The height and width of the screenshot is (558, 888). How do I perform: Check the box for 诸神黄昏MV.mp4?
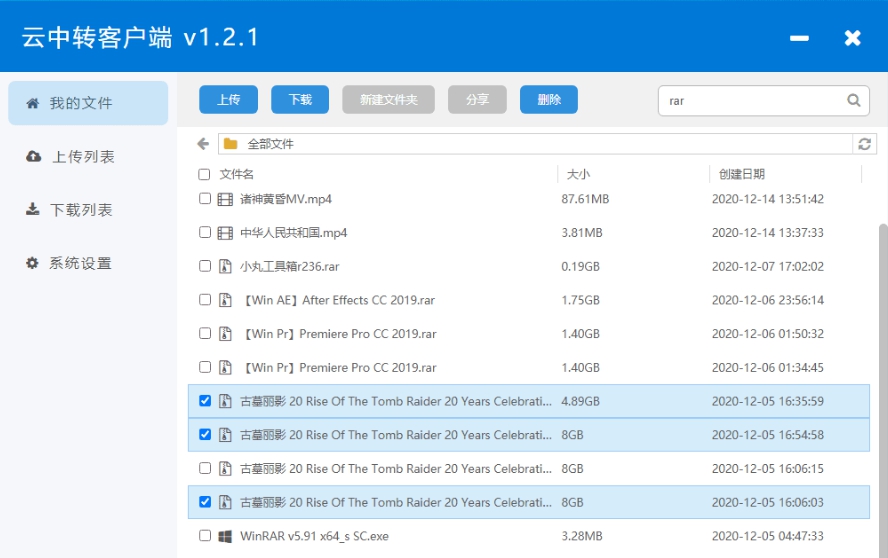pos(205,199)
